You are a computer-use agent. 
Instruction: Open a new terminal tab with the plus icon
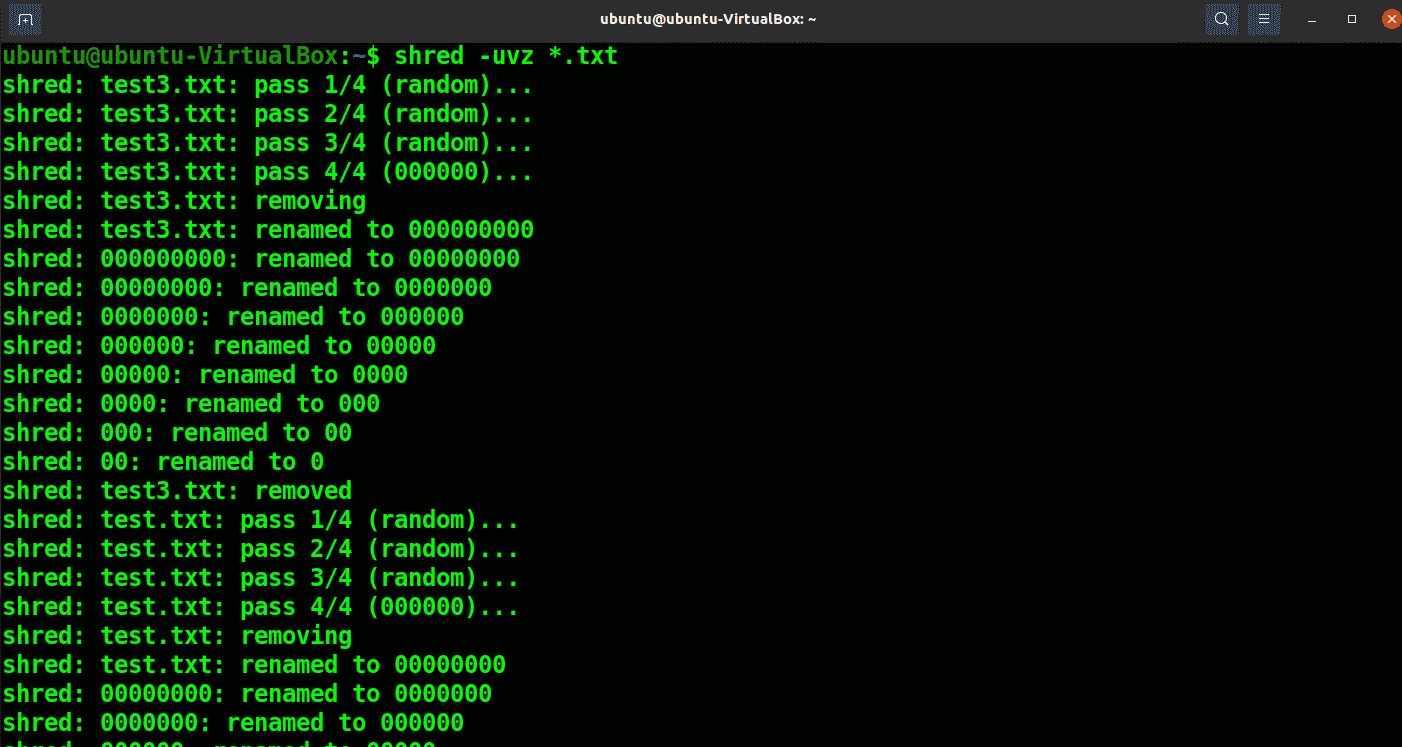[x=23, y=18]
